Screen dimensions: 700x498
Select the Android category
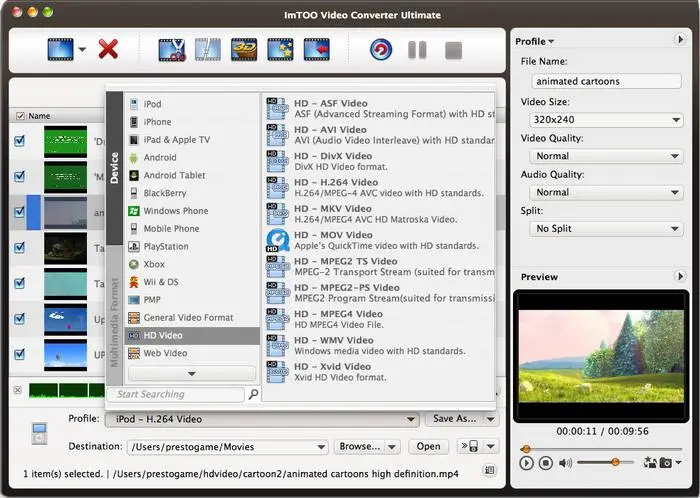point(192,158)
